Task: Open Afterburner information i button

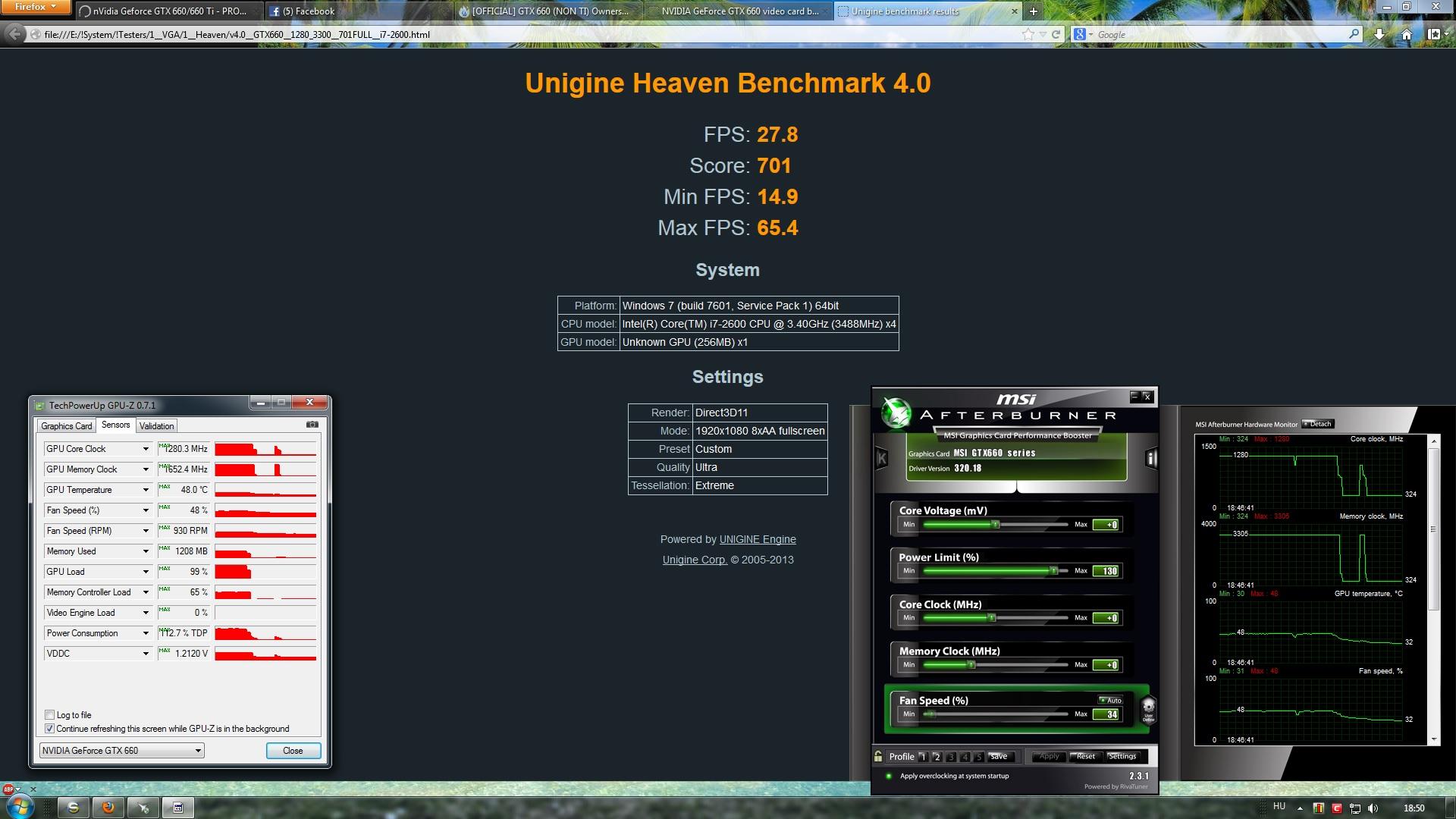Action: (x=1151, y=458)
